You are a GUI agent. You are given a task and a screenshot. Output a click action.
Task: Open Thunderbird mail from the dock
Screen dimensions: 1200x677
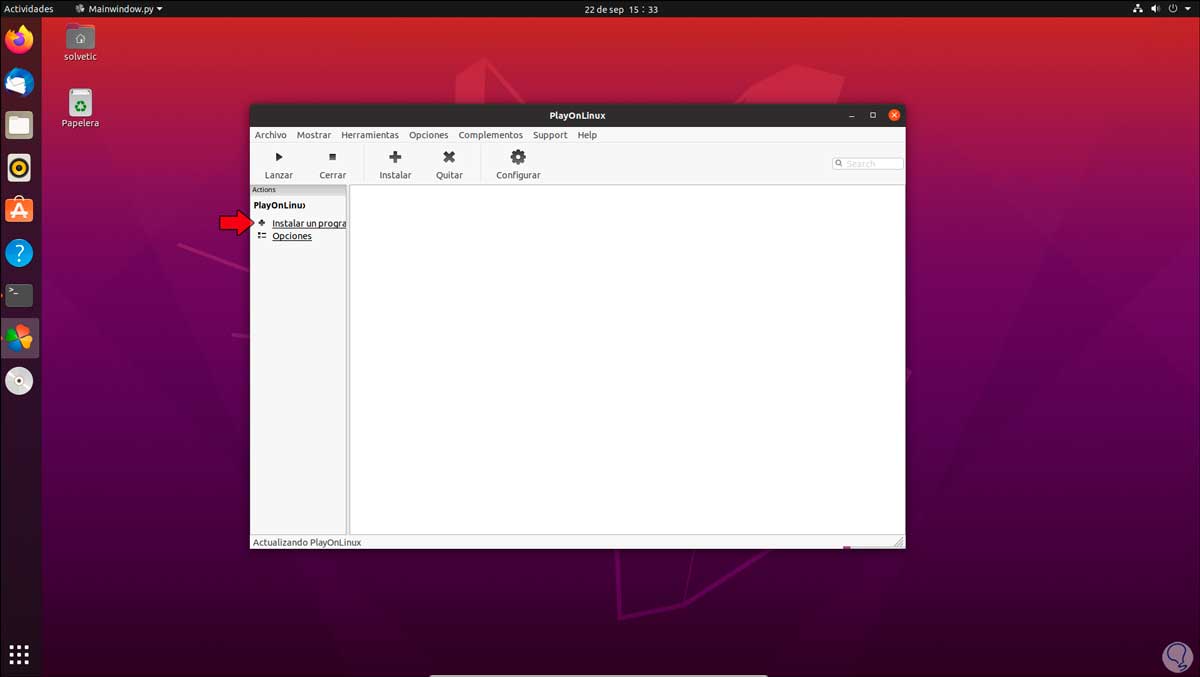tap(19, 83)
